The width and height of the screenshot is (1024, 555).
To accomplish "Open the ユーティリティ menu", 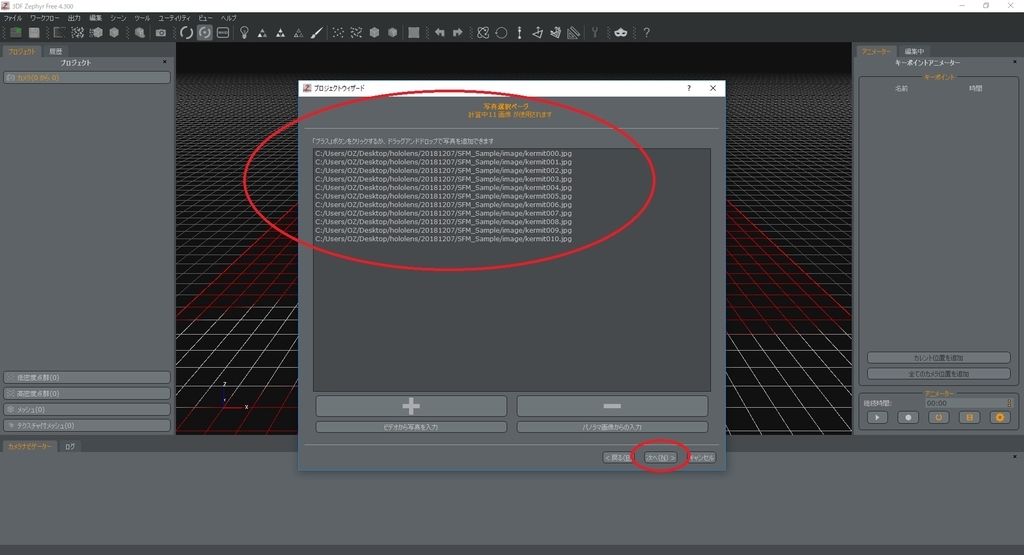I will pos(174,18).
